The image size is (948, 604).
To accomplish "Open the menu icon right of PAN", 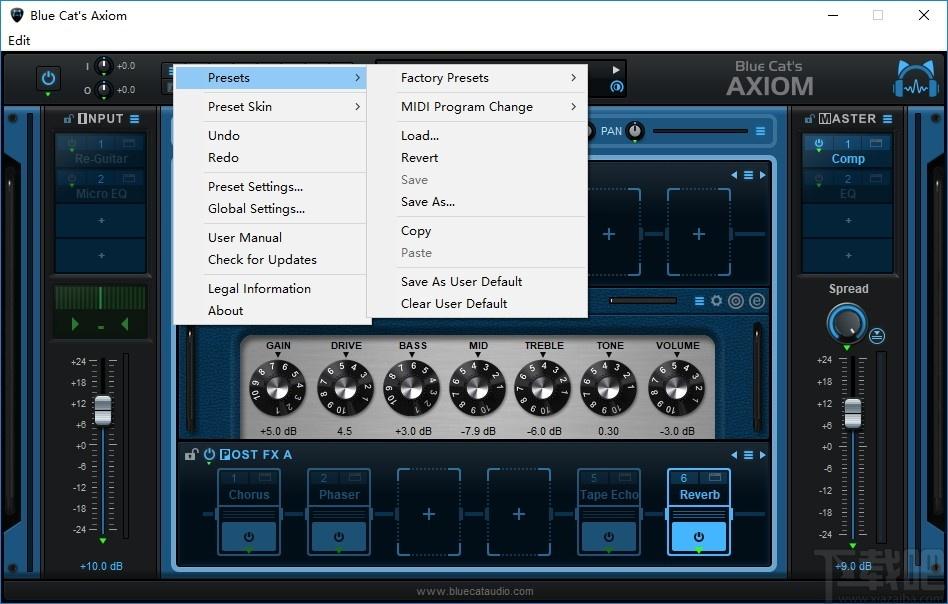I will (761, 131).
